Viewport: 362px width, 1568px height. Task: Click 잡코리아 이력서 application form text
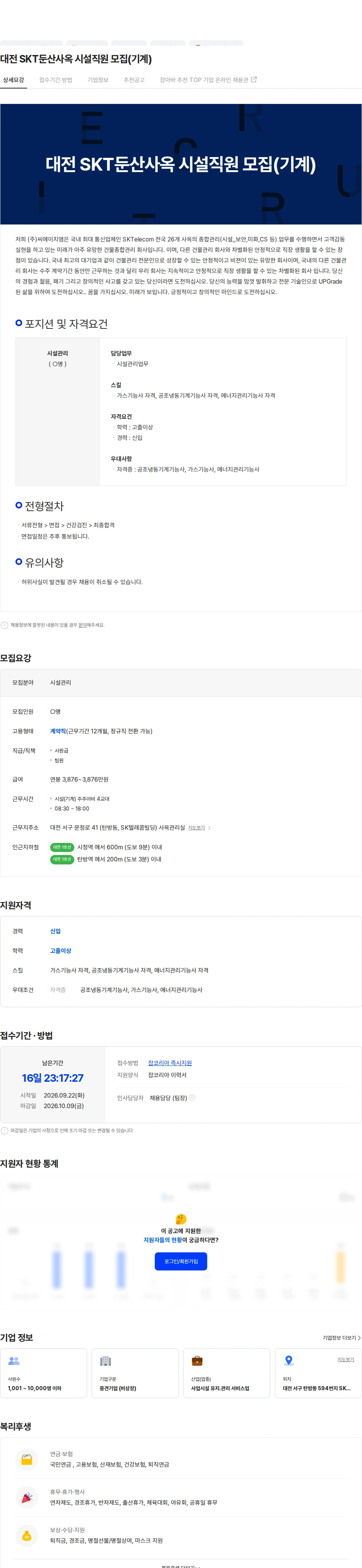click(167, 1075)
